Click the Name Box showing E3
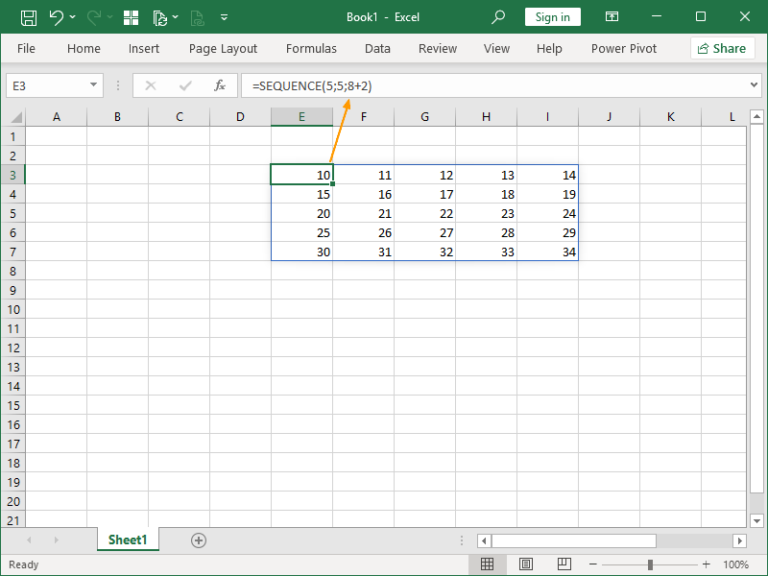This screenshot has width=768, height=576. pos(47,86)
